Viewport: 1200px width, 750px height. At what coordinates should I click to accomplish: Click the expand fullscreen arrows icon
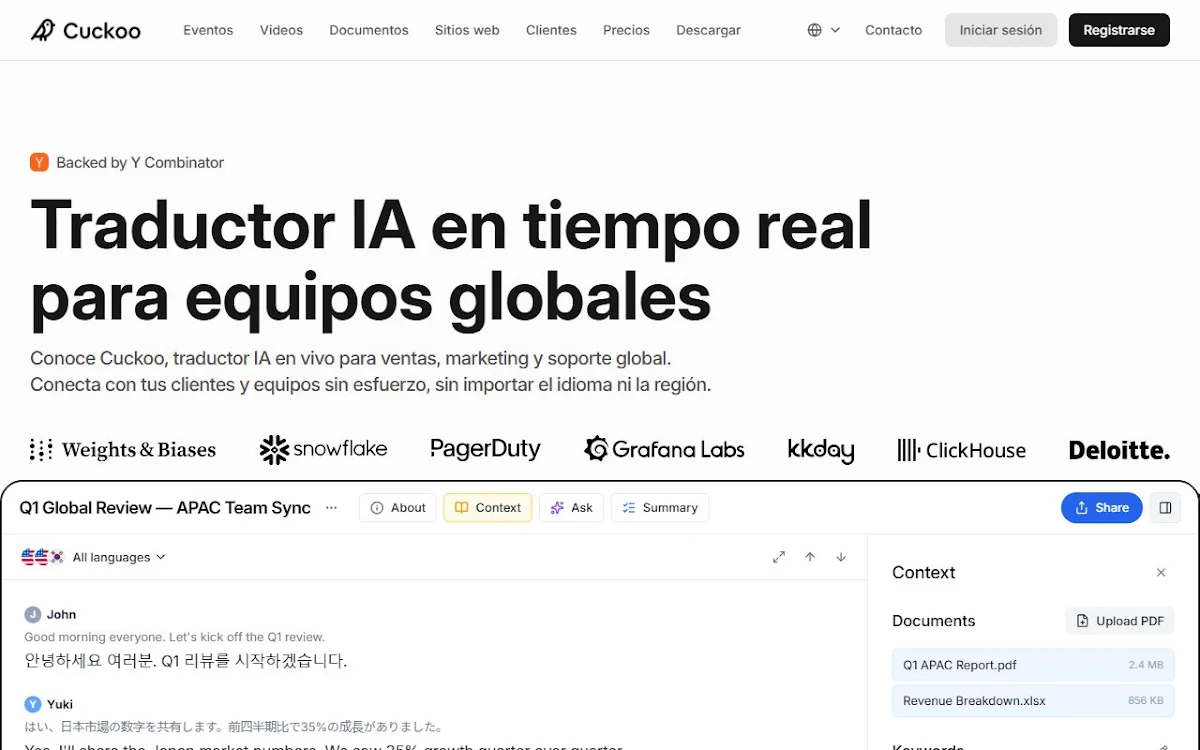pyautogui.click(x=779, y=557)
